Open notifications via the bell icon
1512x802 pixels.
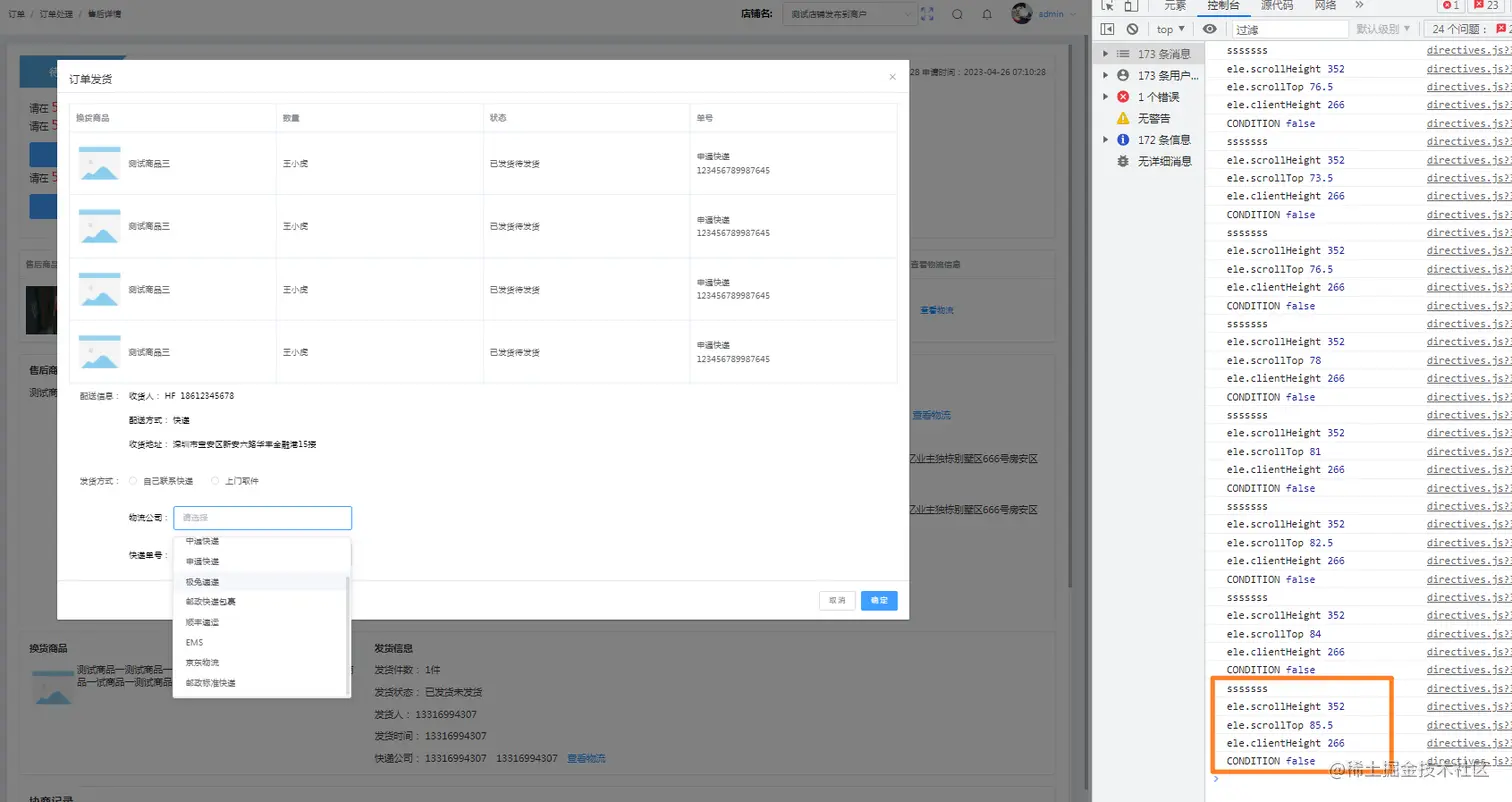pyautogui.click(x=987, y=14)
